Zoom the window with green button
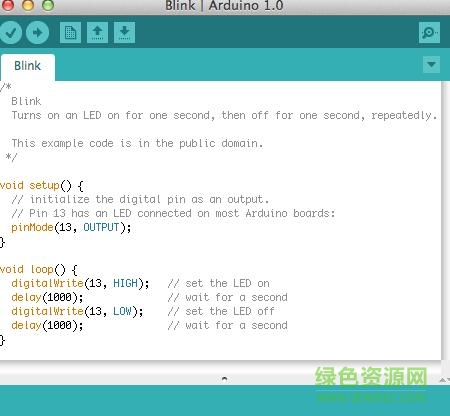 tap(48, 5)
